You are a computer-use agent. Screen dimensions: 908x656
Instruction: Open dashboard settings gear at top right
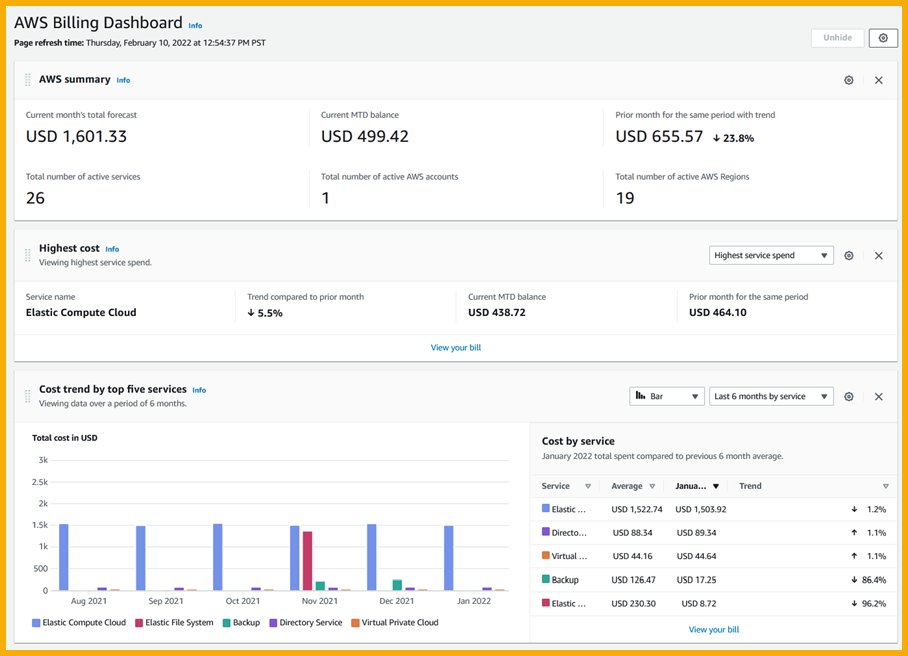[x=883, y=38]
